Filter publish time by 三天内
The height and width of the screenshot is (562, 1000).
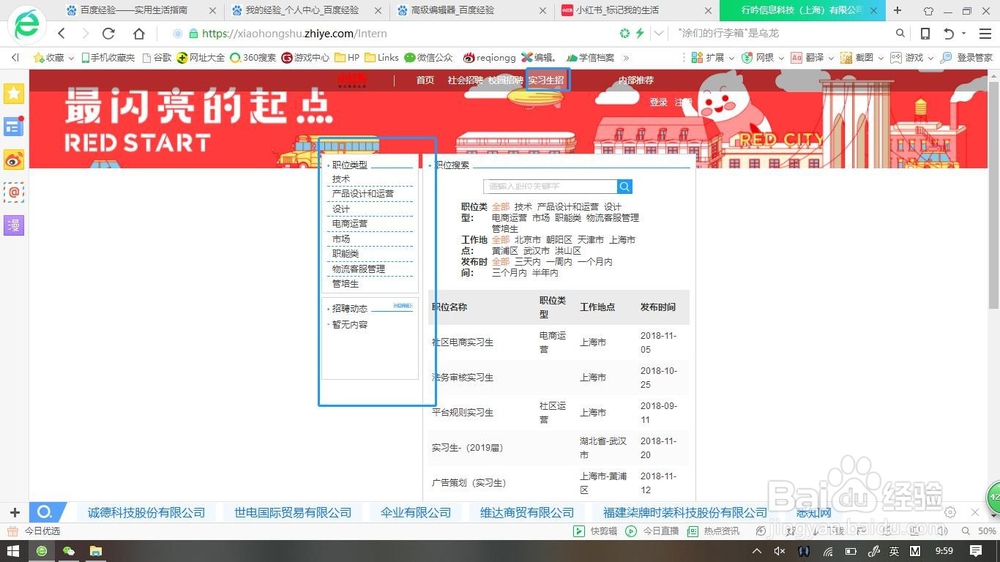(527, 262)
